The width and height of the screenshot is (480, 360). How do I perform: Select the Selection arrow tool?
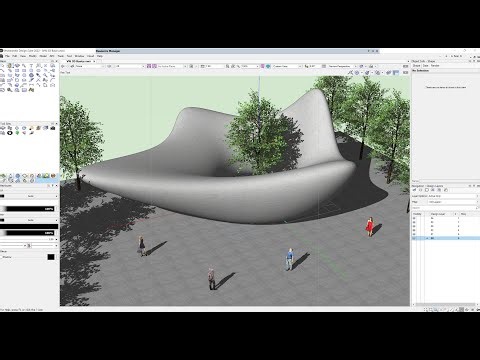[2, 66]
